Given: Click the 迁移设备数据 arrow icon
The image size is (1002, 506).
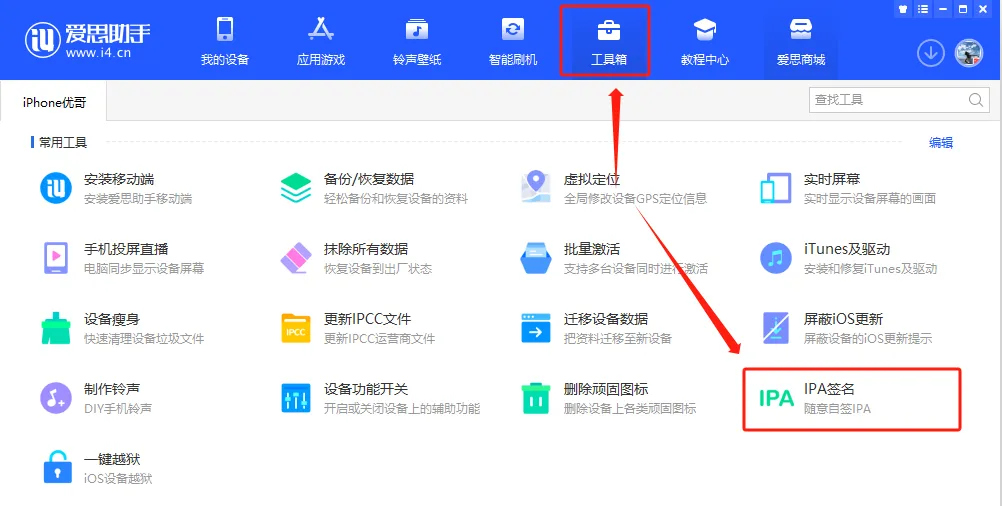Looking at the screenshot, I should tap(536, 328).
